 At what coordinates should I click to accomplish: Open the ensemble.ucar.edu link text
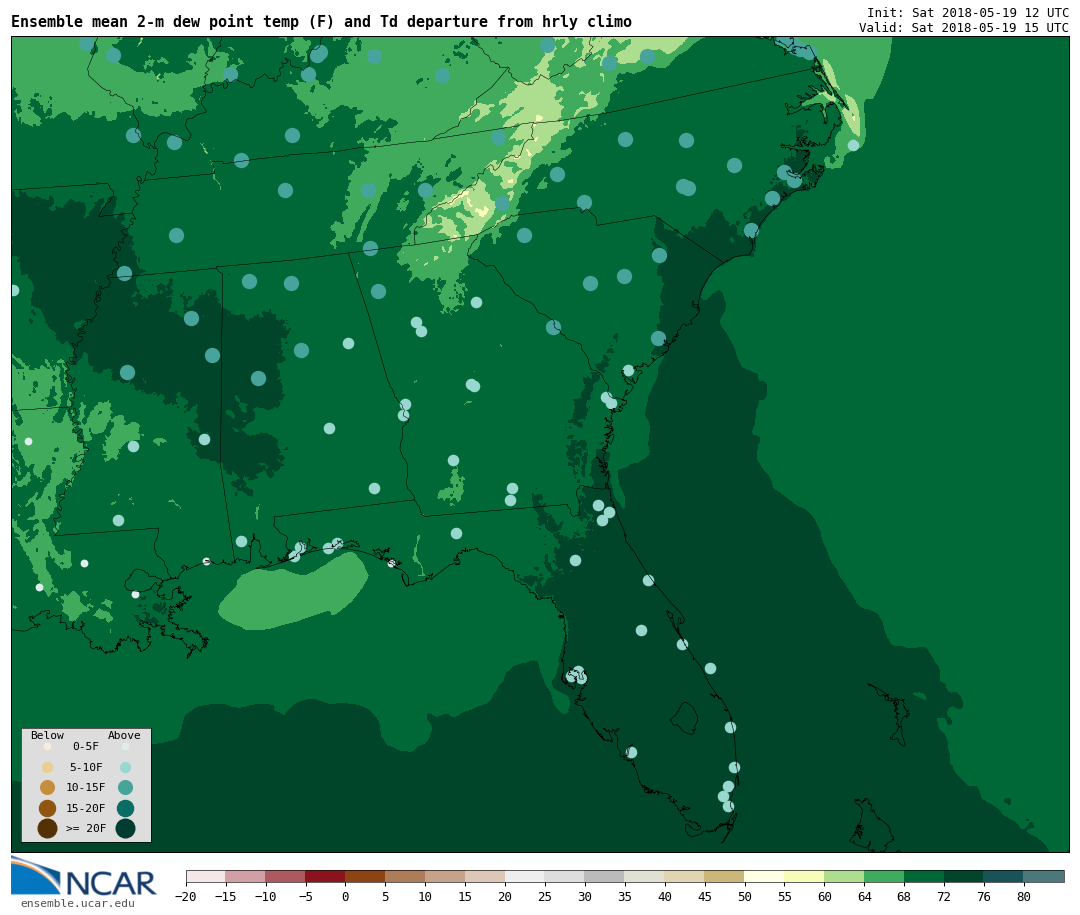click(x=78, y=903)
